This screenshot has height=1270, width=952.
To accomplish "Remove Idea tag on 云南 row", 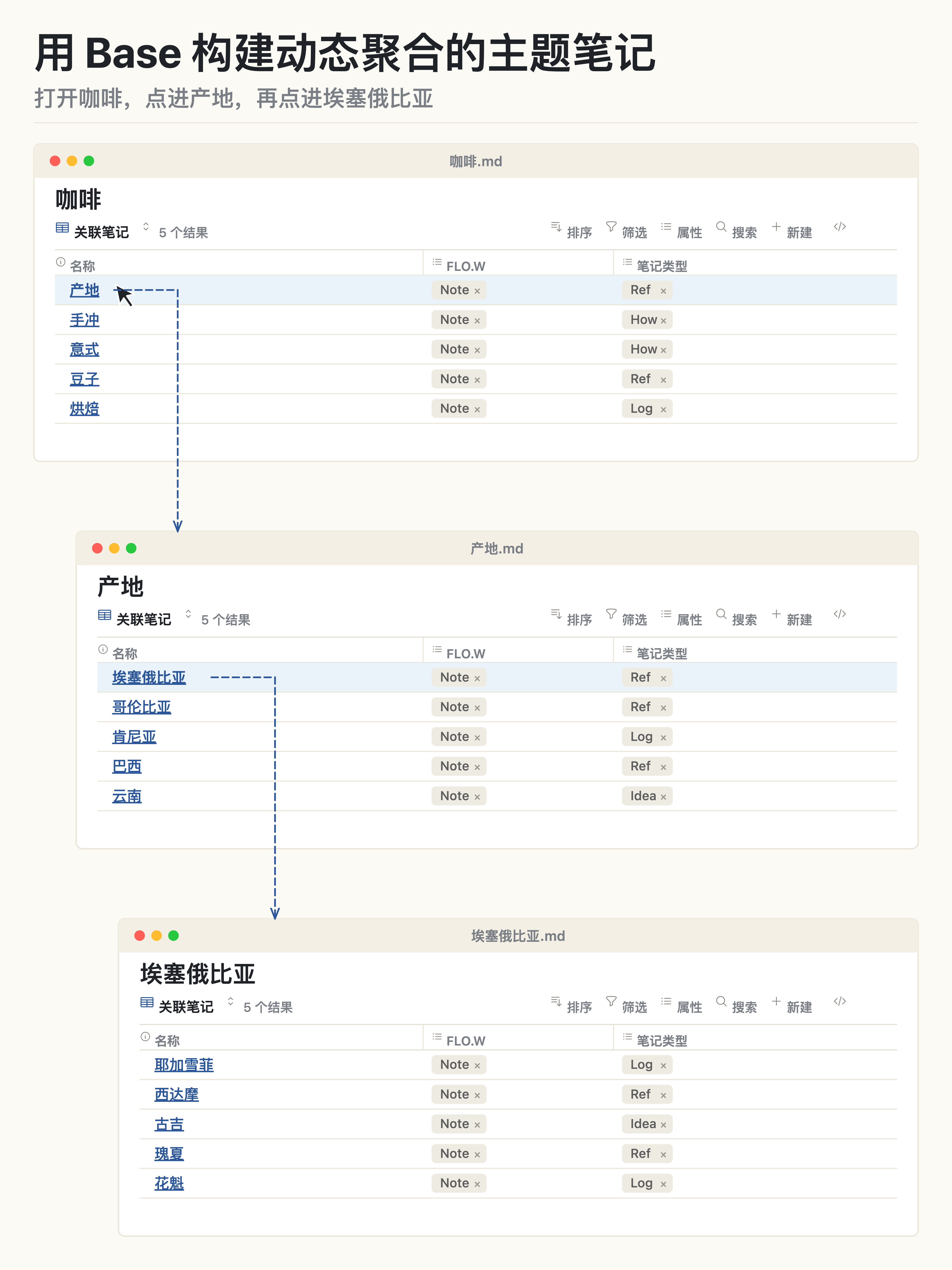I will [x=663, y=797].
